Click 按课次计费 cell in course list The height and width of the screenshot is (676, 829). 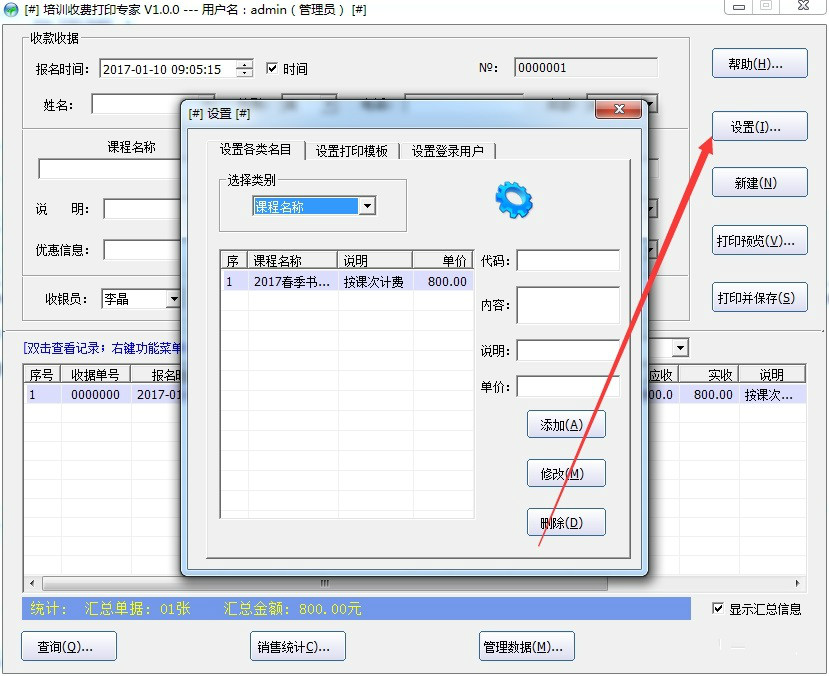[374, 282]
